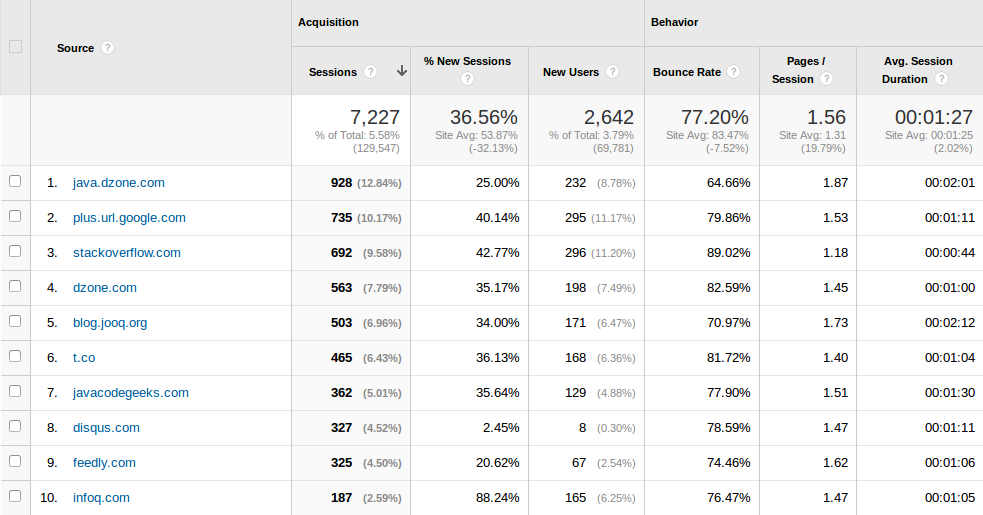Click the Sessions sort descending arrow
This screenshot has width=983, height=515.
tap(402, 71)
